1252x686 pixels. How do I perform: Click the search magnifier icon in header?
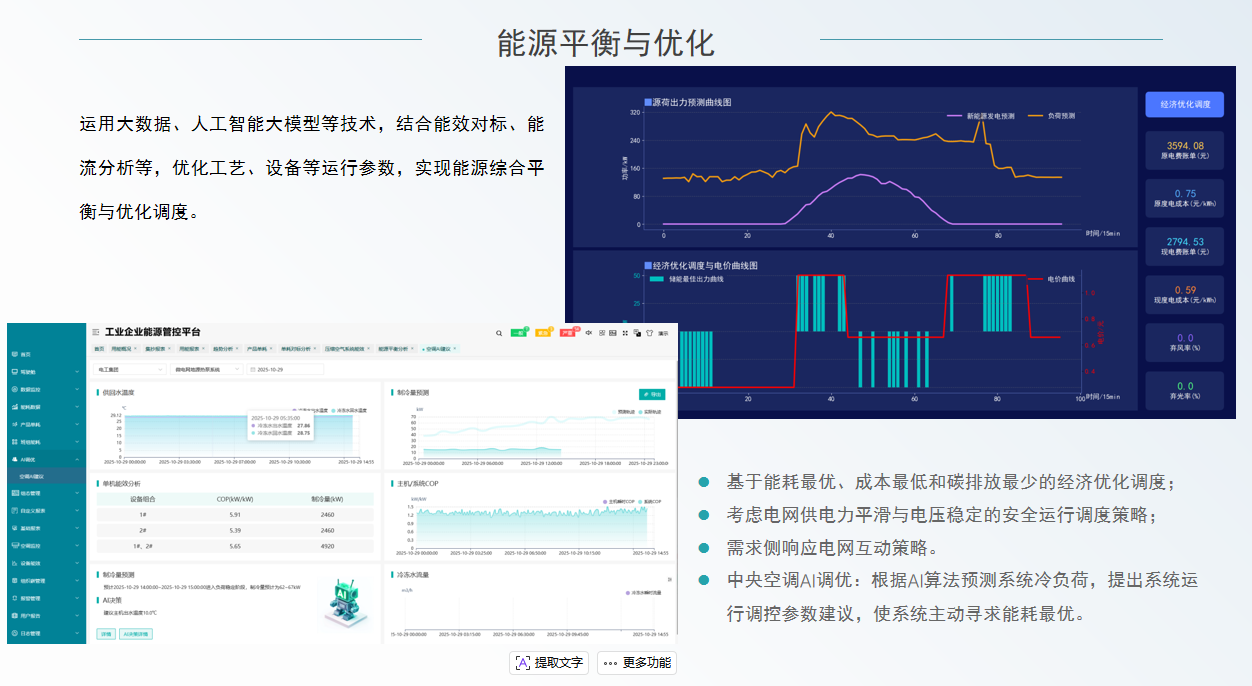tap(499, 333)
